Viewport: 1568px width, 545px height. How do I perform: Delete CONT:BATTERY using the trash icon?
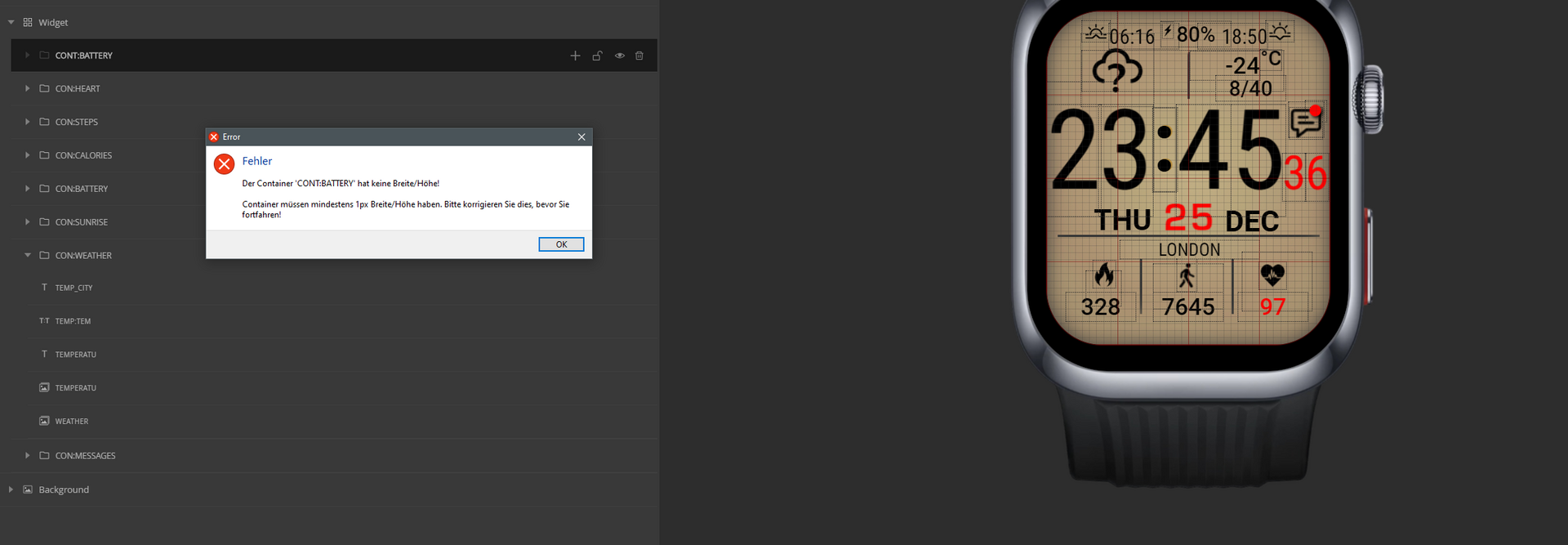point(639,56)
